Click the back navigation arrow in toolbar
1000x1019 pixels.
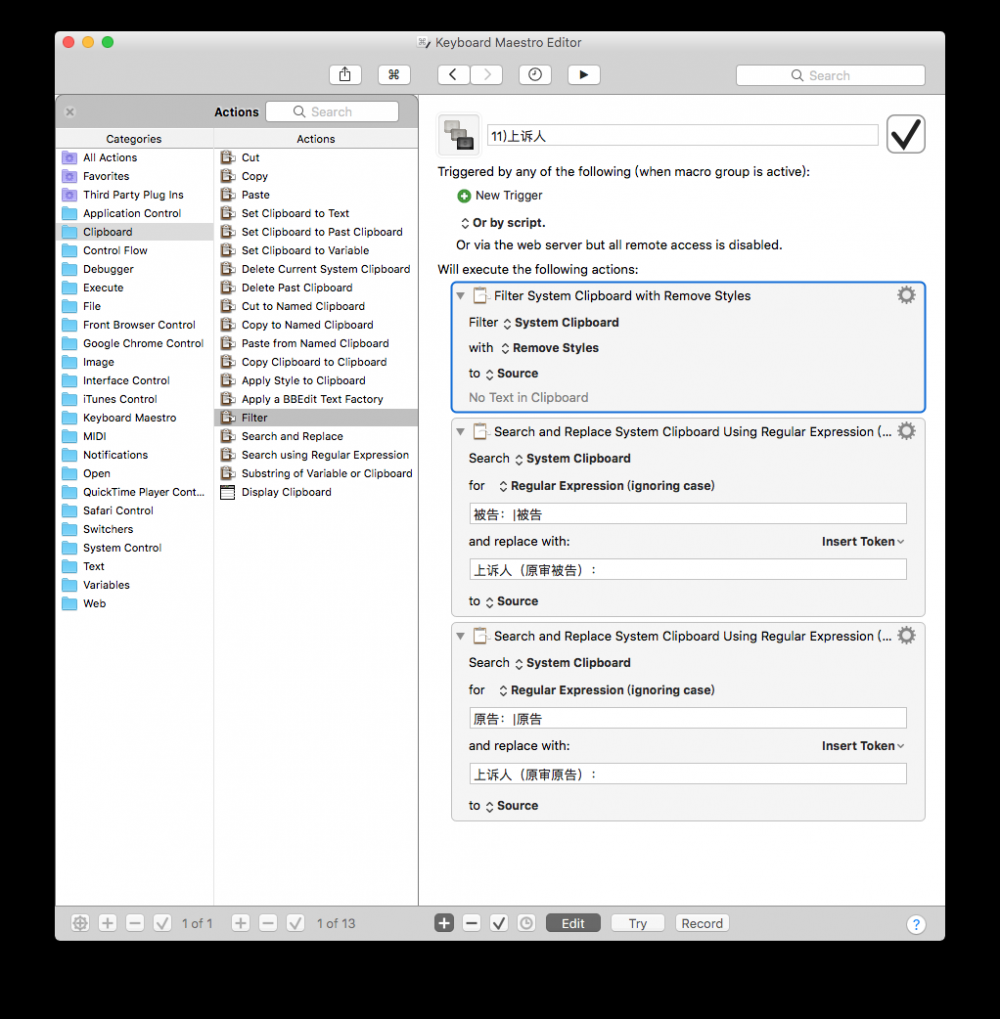click(452, 74)
